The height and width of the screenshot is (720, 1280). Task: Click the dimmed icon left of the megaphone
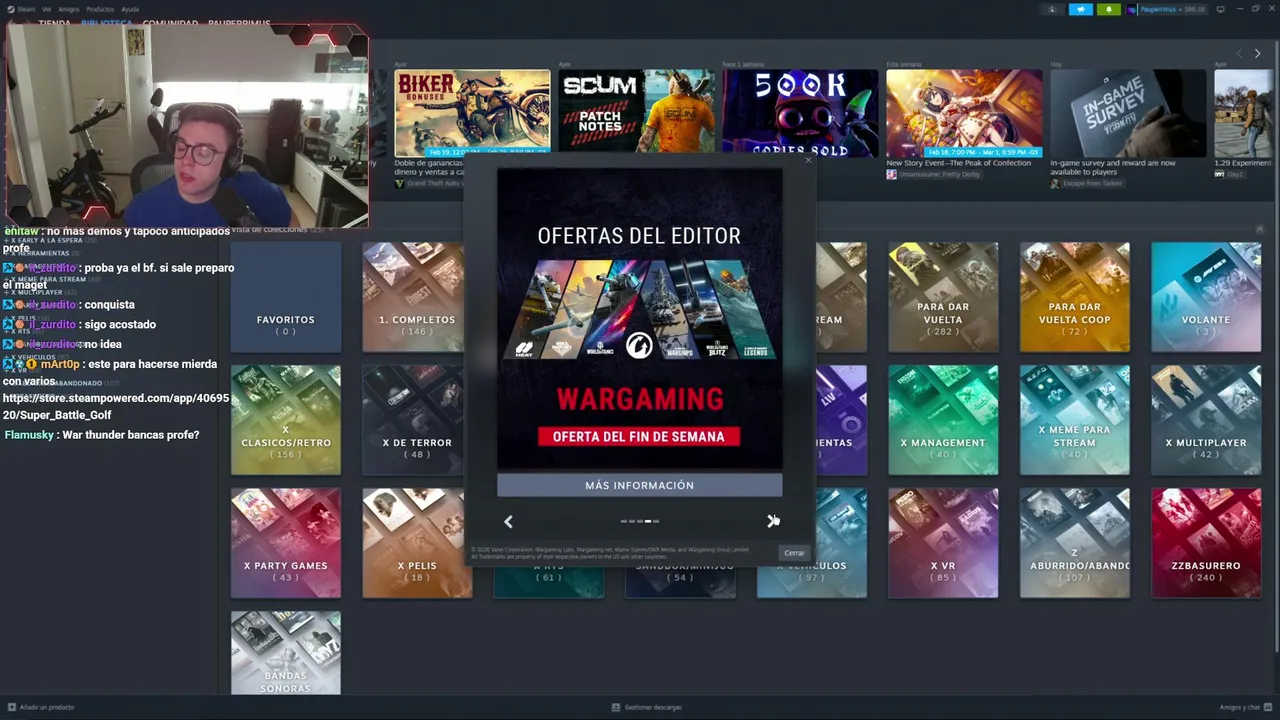coord(1052,9)
